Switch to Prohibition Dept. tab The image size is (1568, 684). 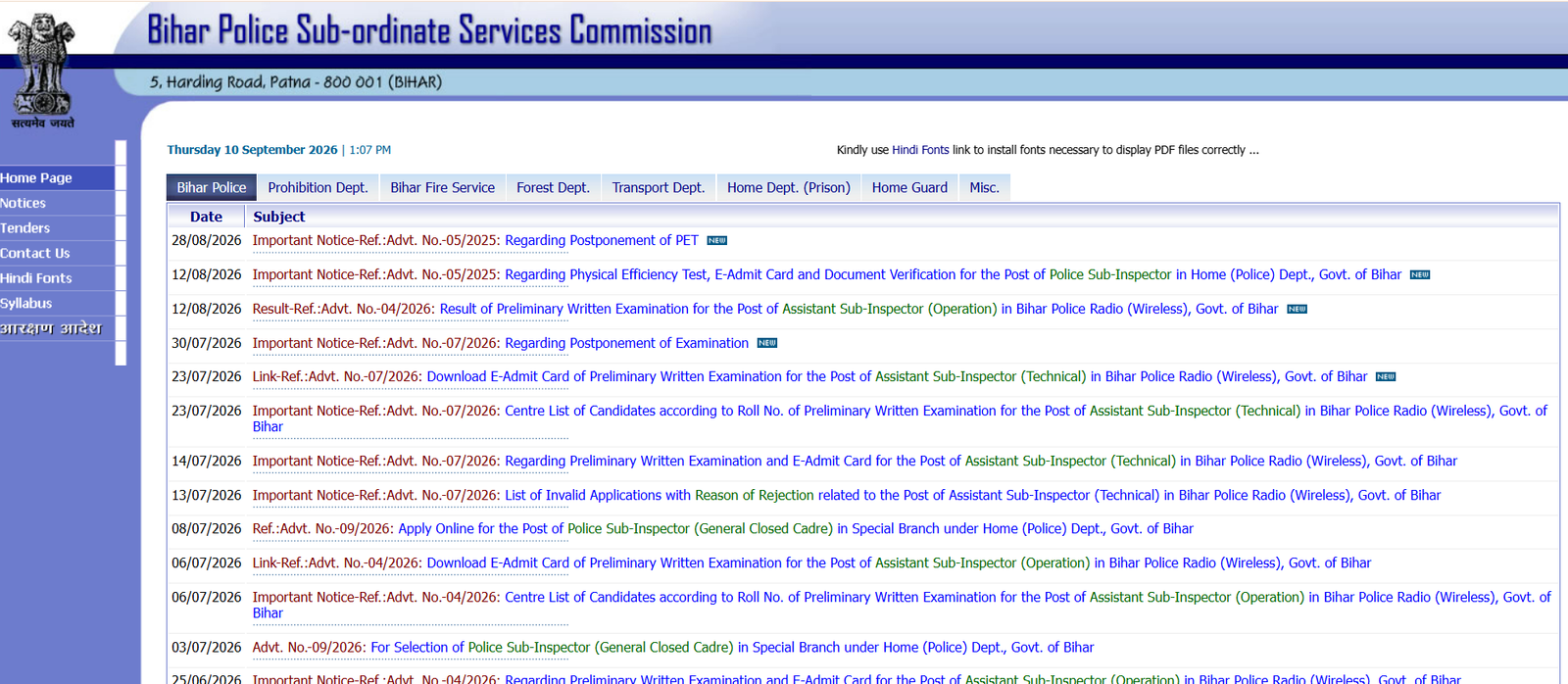(x=318, y=187)
